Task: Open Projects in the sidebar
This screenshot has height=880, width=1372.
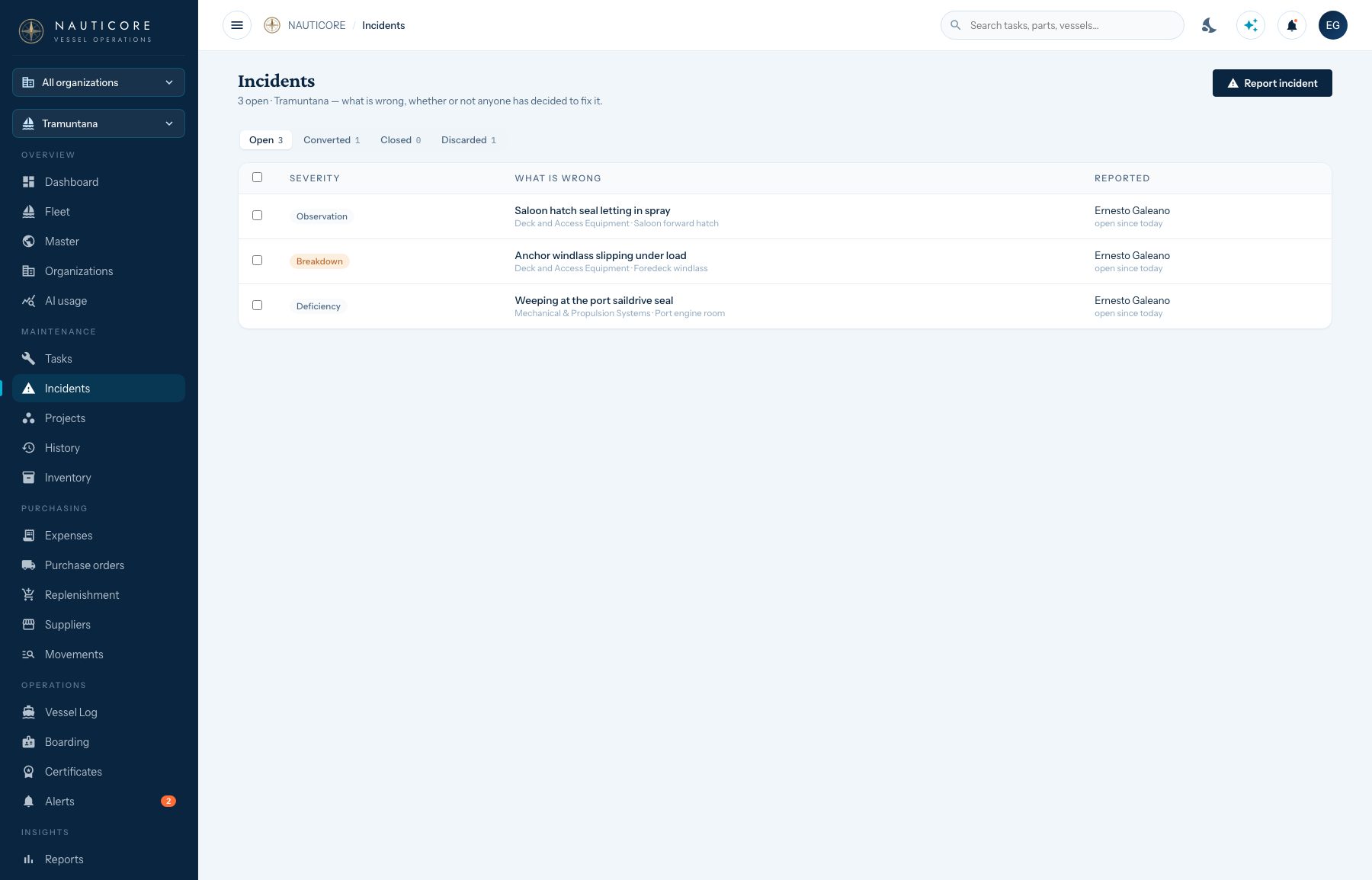Action: pyautogui.click(x=98, y=418)
